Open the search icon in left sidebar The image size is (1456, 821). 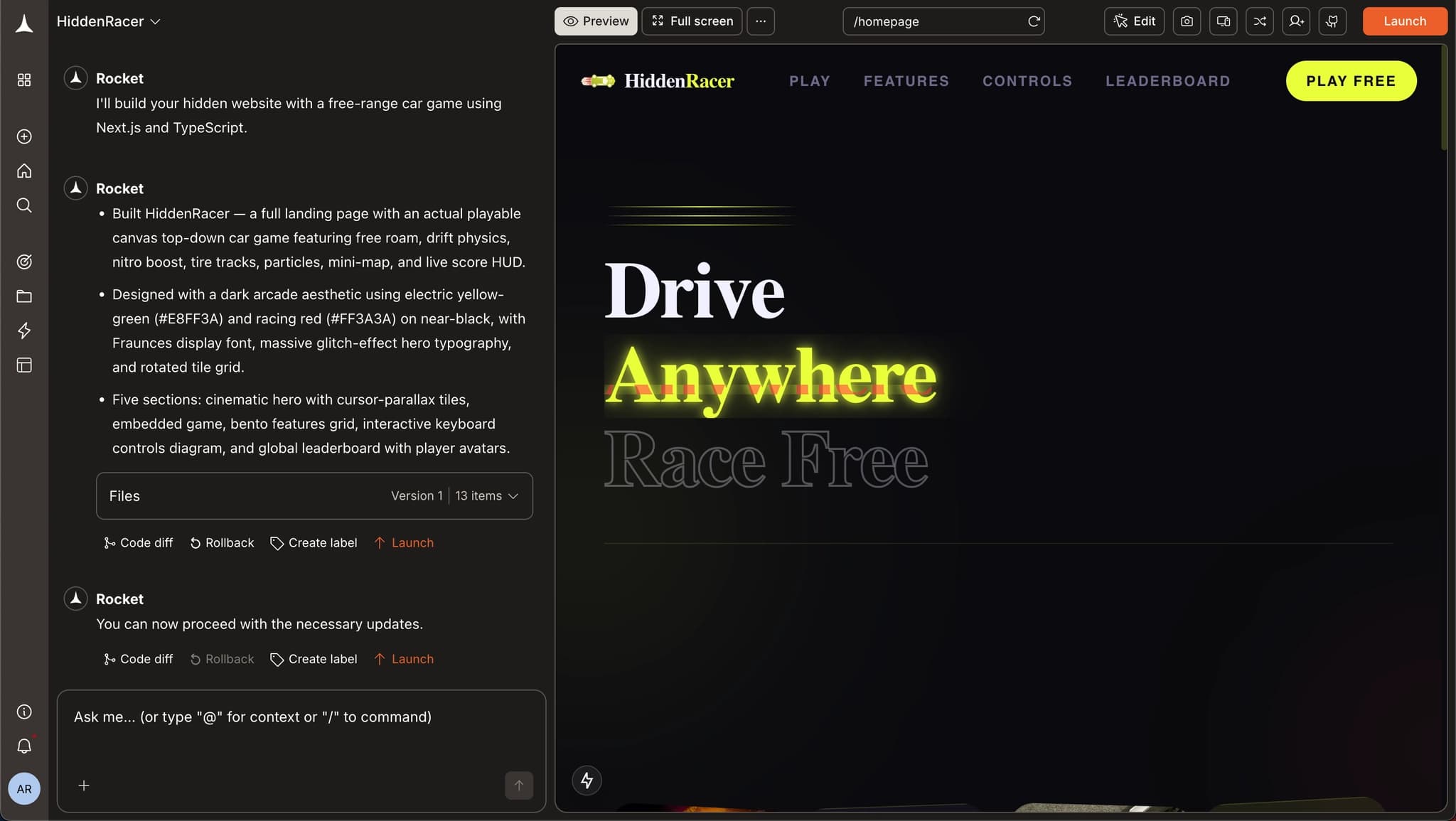coord(24,205)
